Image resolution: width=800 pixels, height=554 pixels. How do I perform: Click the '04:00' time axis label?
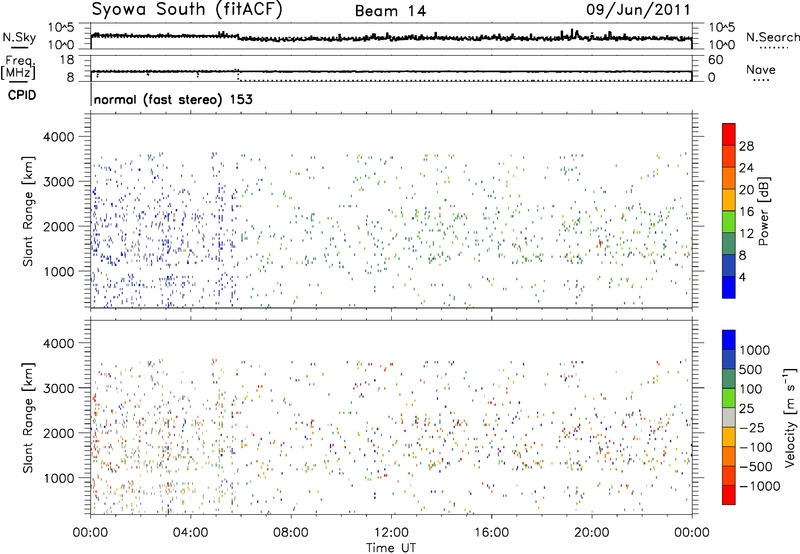point(191,533)
